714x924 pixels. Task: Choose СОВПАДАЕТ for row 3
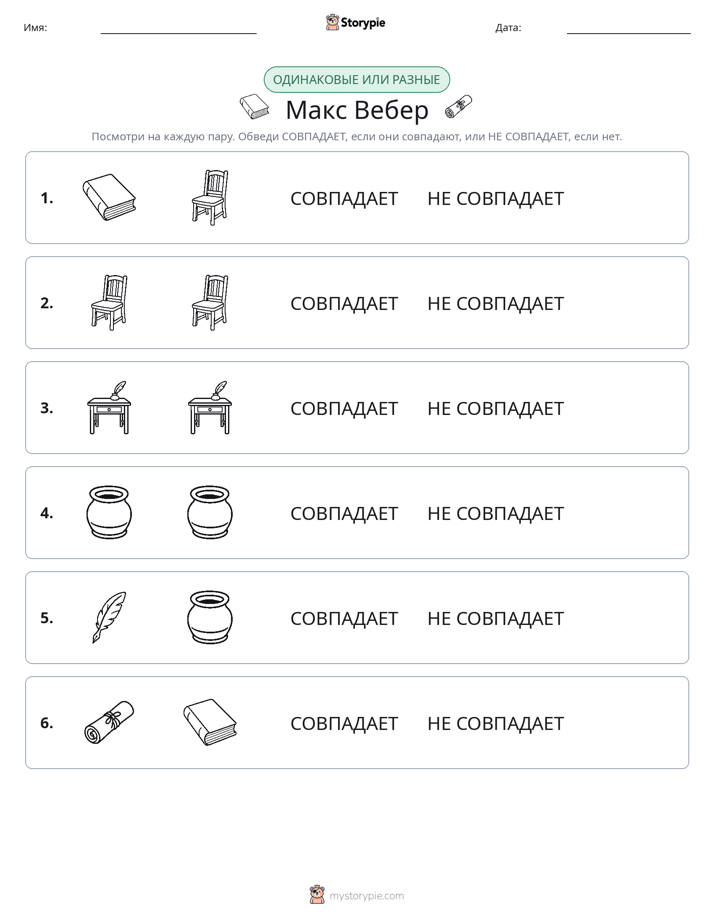click(x=344, y=408)
